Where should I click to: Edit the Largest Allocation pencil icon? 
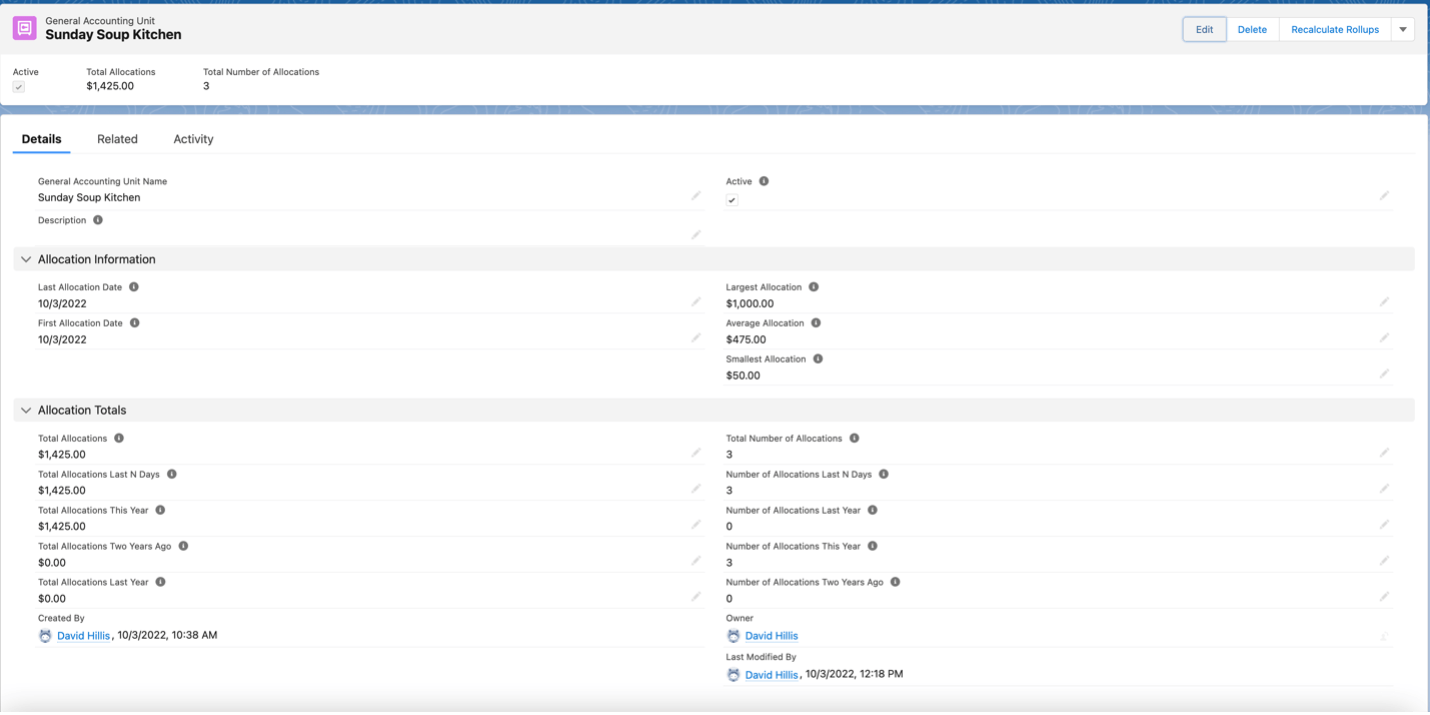1384,302
